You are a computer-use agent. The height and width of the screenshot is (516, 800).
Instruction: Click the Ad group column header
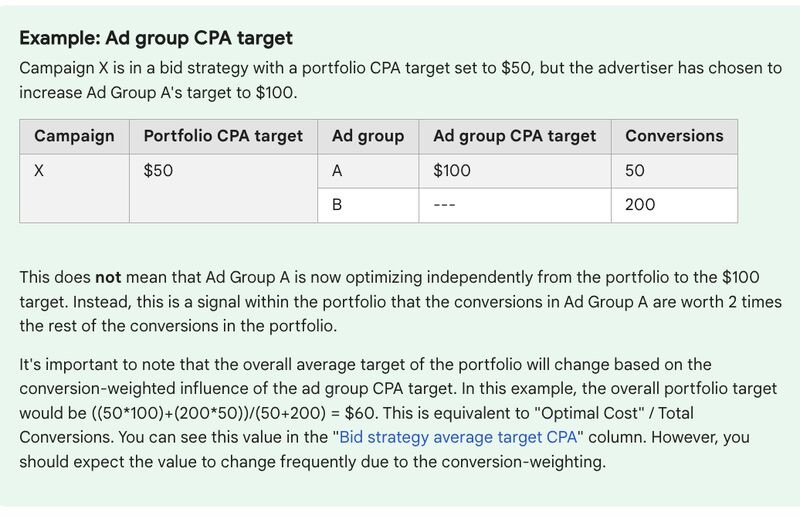pyautogui.click(x=367, y=135)
